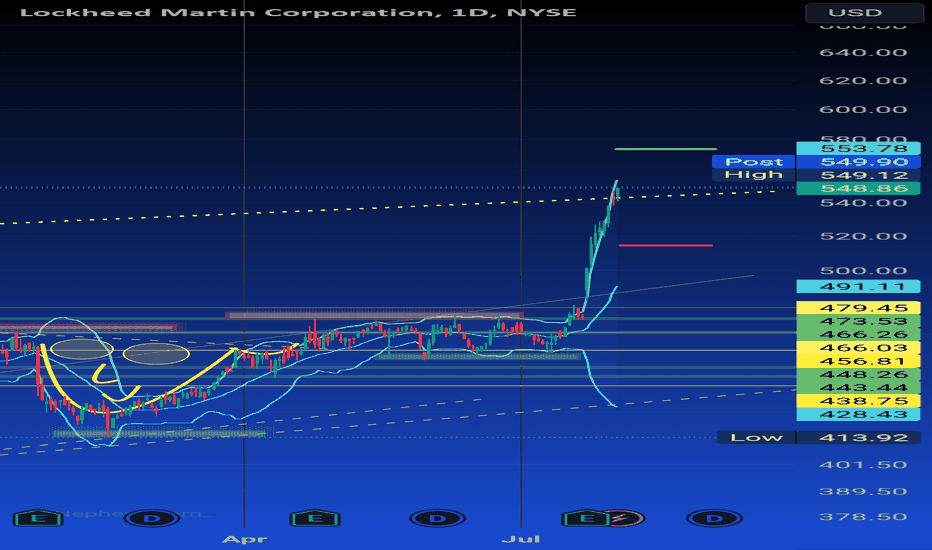932x550 pixels.
Task: Click the Low price label
Action: [756, 438]
